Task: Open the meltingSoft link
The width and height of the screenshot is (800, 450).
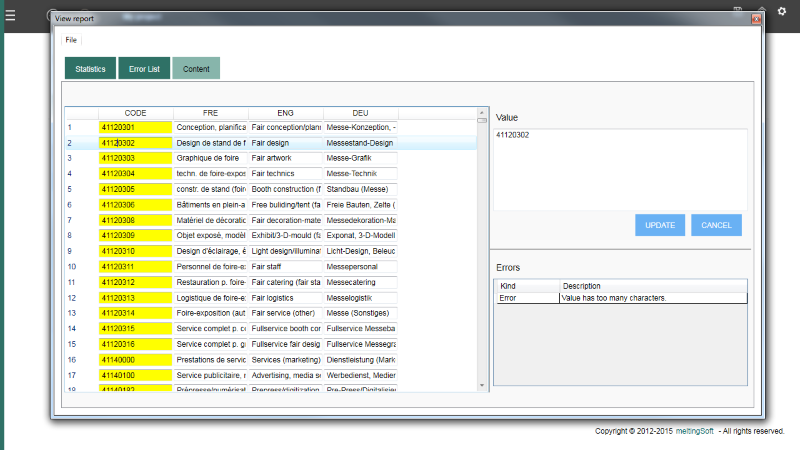Action: [694, 431]
